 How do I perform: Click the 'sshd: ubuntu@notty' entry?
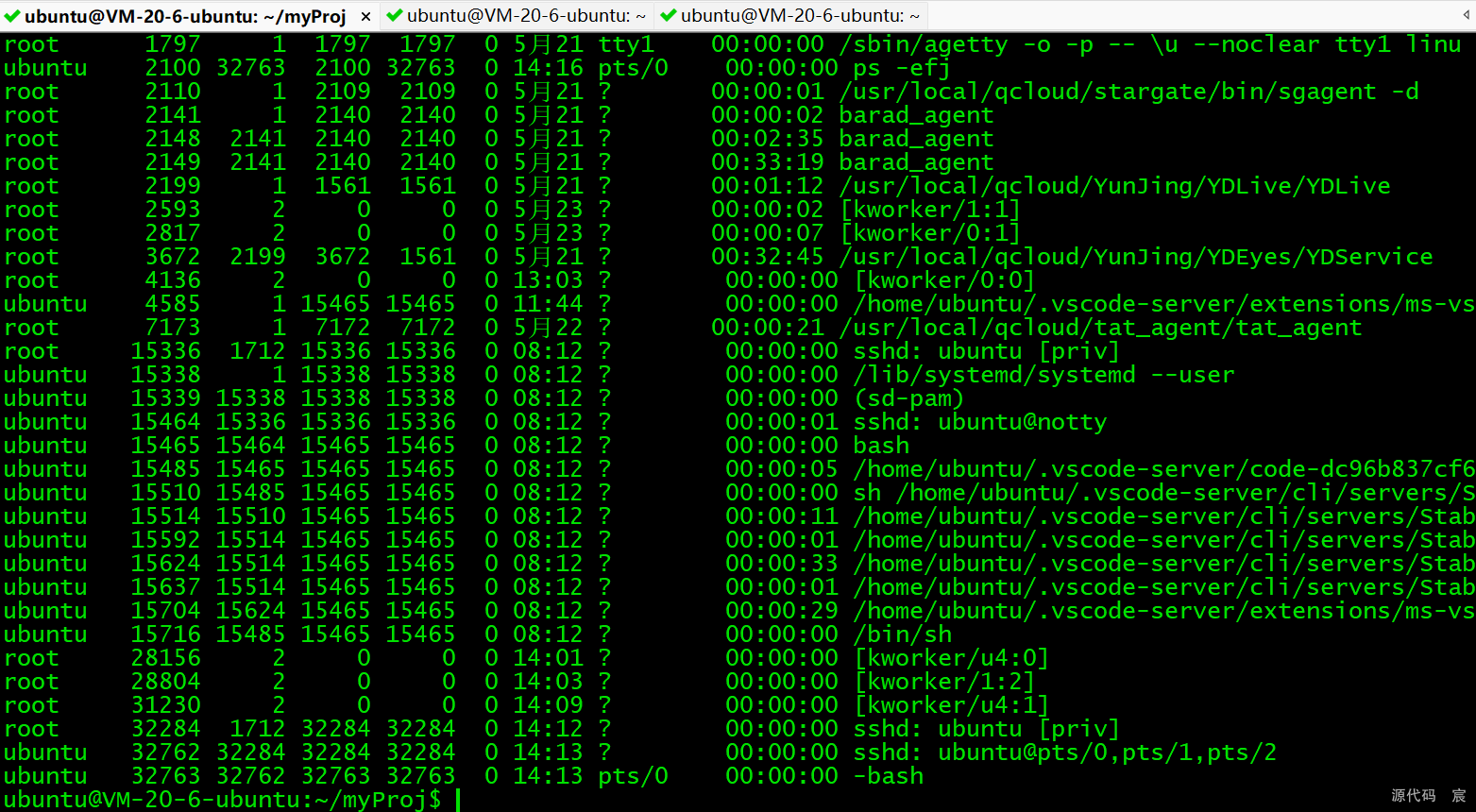pos(979,422)
